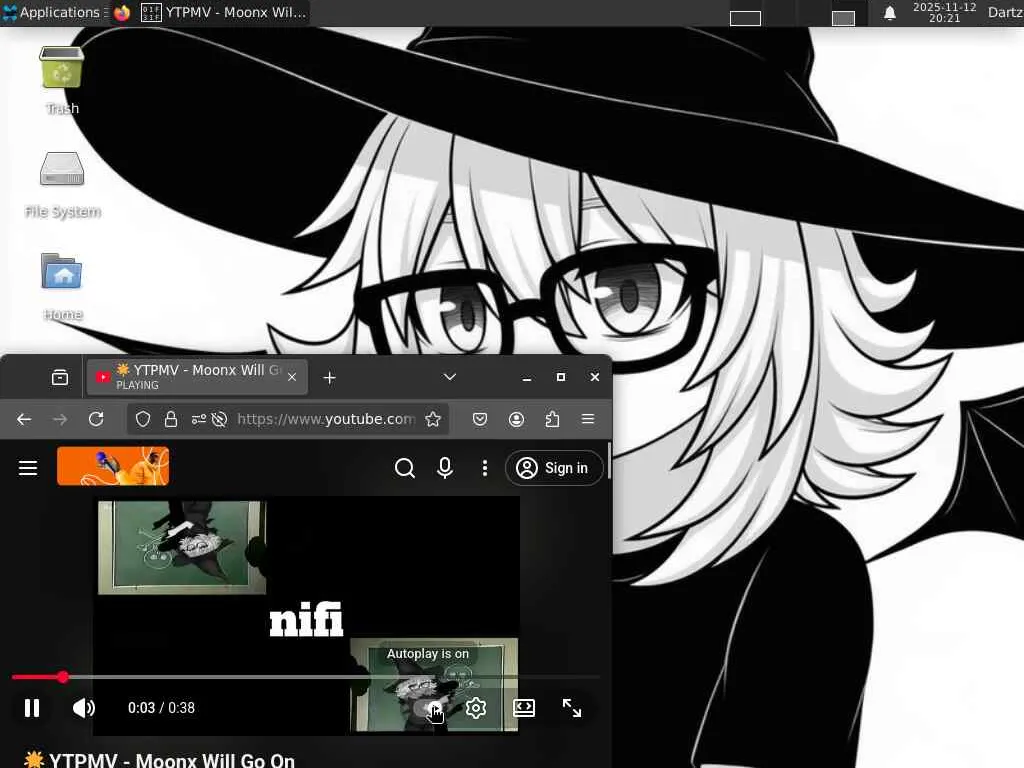Screen dimensions: 1024x768
Task: Select the Home folder desktop icon
Action: coord(62,286)
